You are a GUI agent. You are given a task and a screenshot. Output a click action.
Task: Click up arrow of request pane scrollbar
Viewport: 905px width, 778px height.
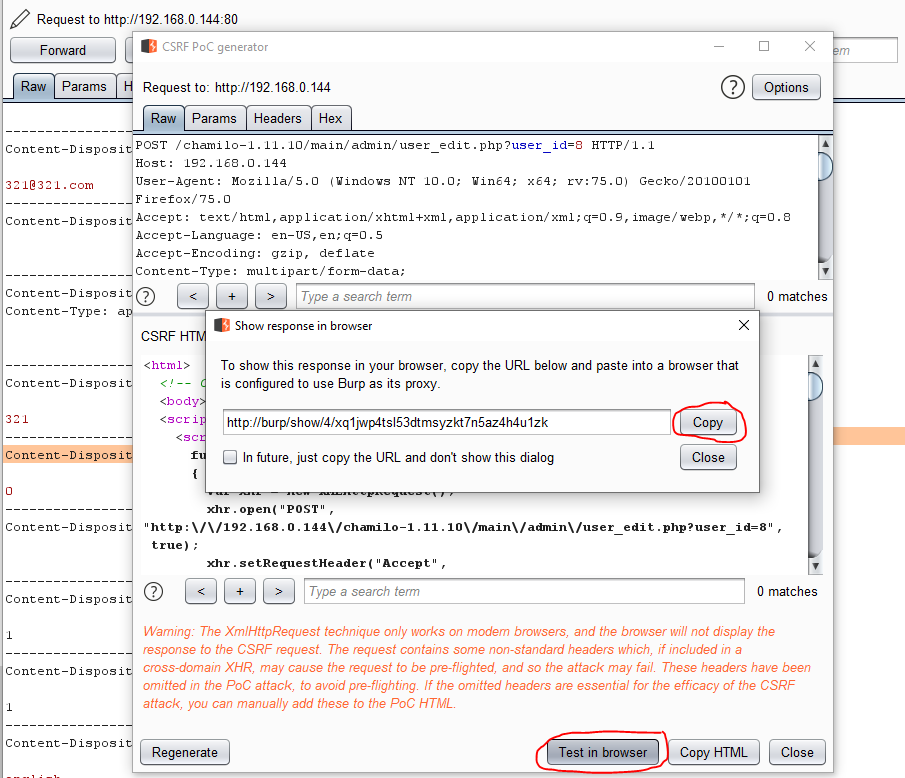pos(825,143)
